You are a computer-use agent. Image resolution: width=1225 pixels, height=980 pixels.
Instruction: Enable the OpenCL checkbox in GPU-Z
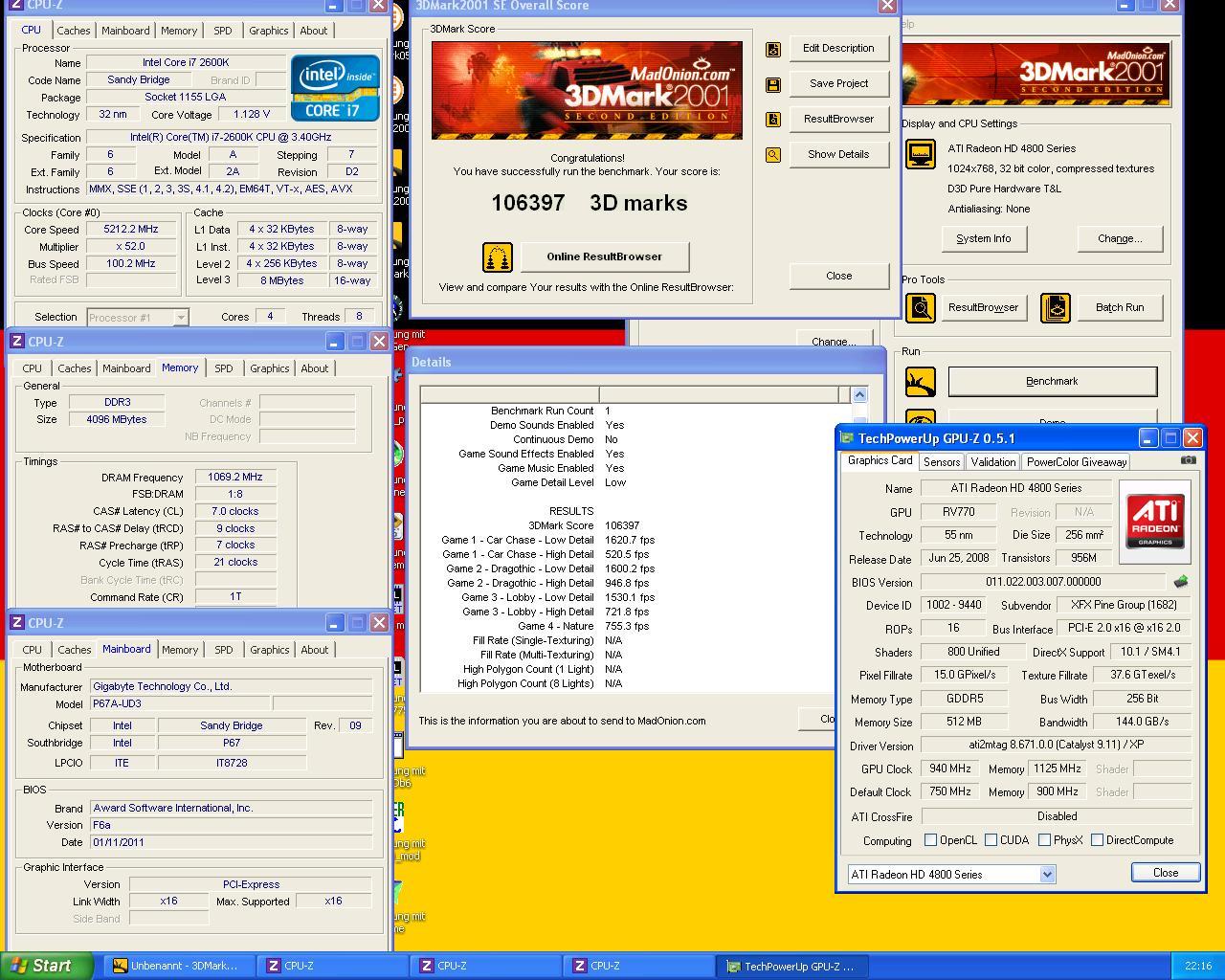click(x=930, y=840)
